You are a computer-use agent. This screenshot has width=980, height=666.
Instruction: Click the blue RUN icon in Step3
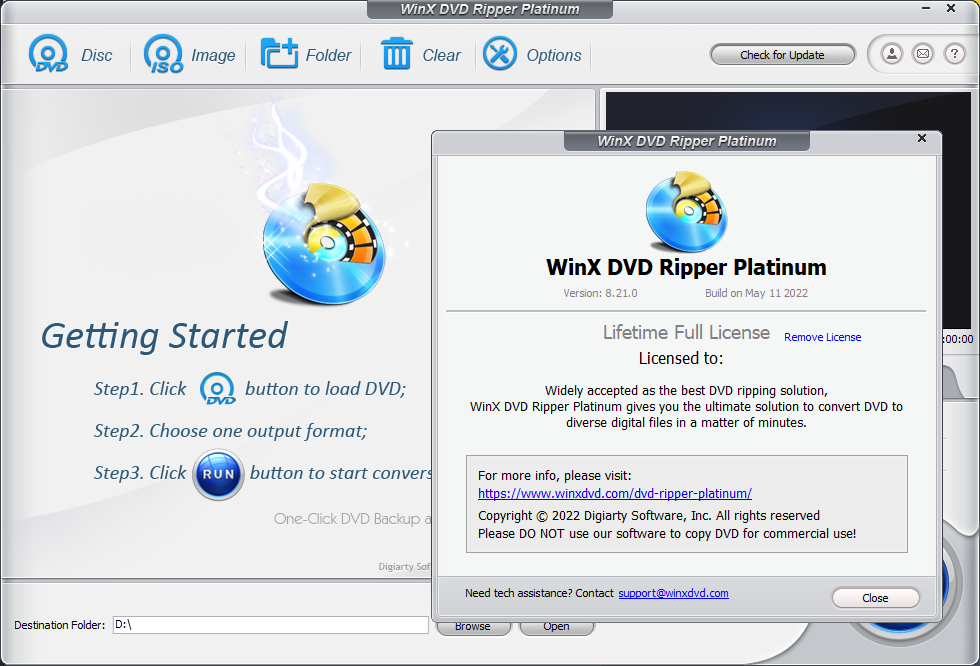click(x=218, y=474)
